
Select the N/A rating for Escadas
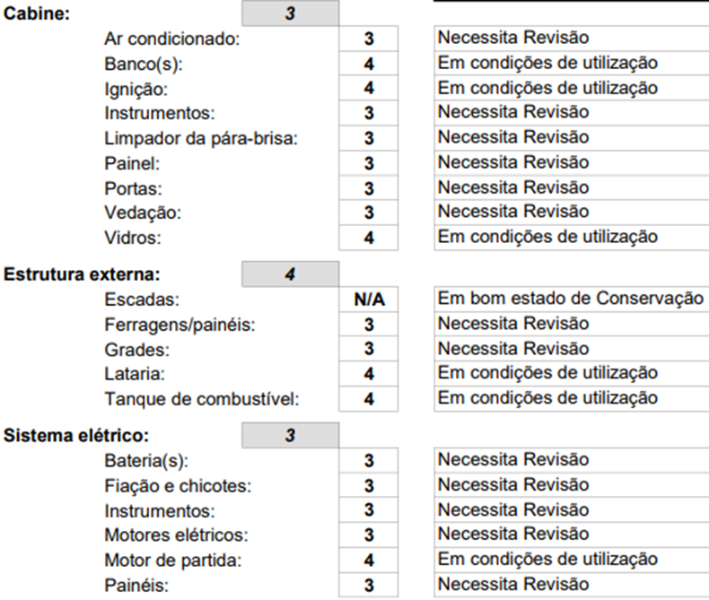369,299
